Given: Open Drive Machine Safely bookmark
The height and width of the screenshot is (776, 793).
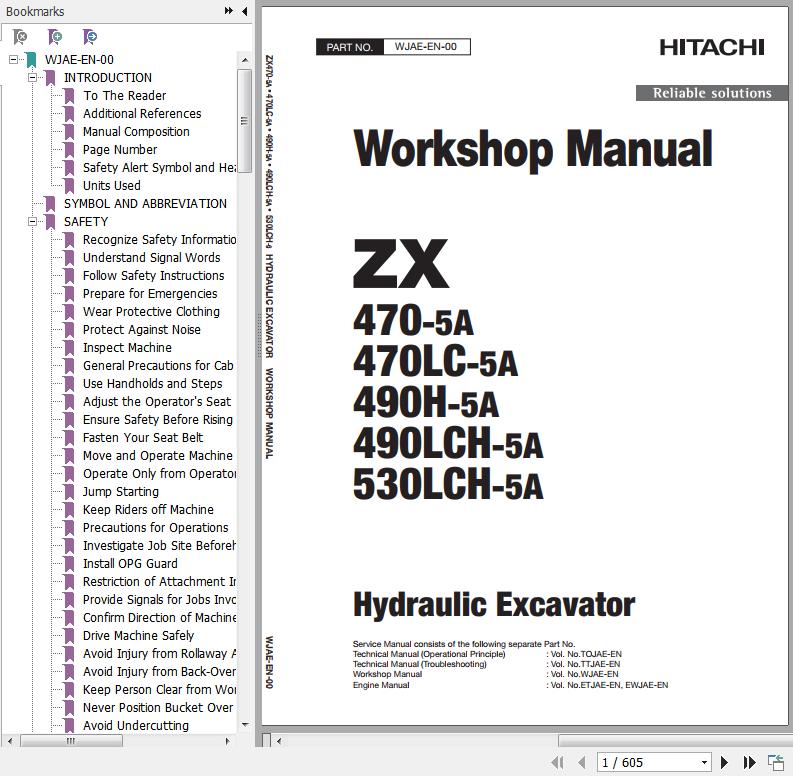Looking at the screenshot, I should [x=139, y=636].
